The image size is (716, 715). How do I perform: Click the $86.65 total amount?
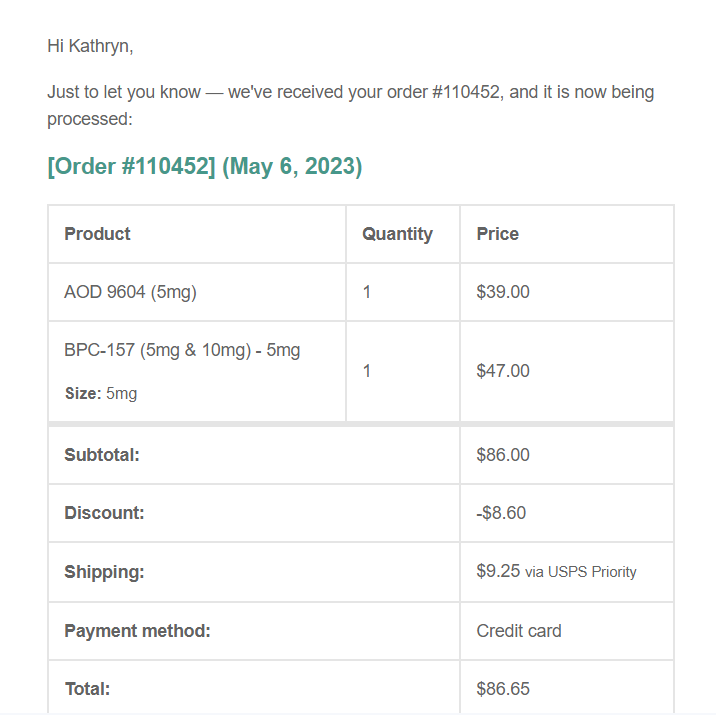[x=503, y=689]
